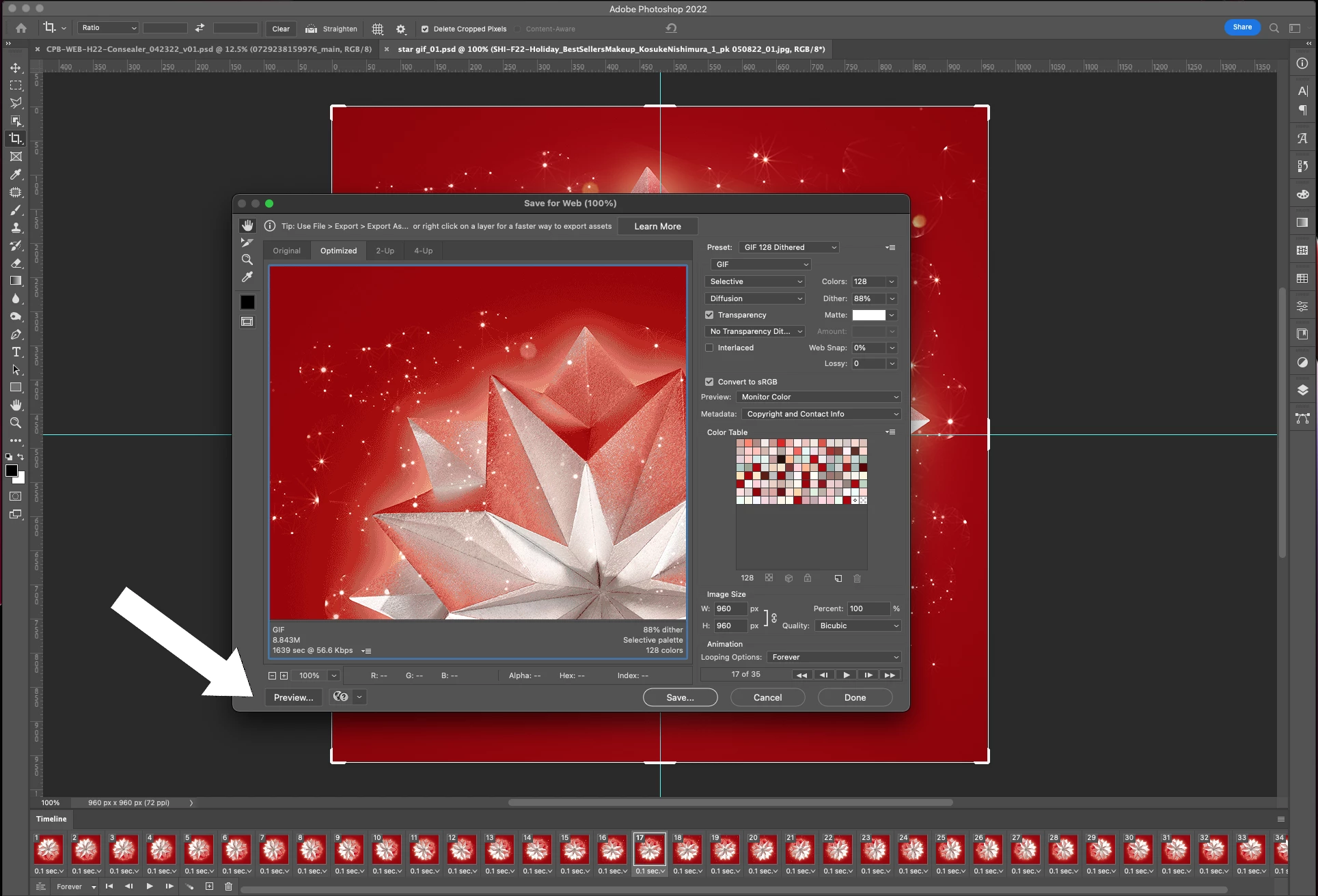Uncheck Convert to sRGB
Image resolution: width=1318 pixels, height=896 pixels.
709,382
